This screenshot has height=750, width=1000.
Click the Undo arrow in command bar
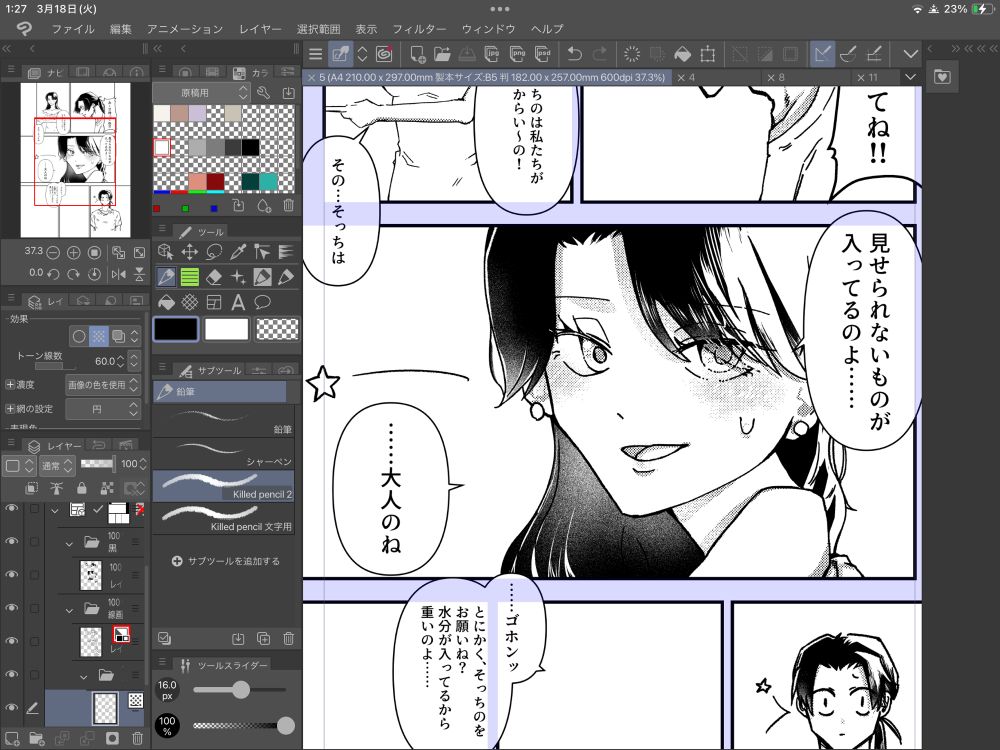575,54
